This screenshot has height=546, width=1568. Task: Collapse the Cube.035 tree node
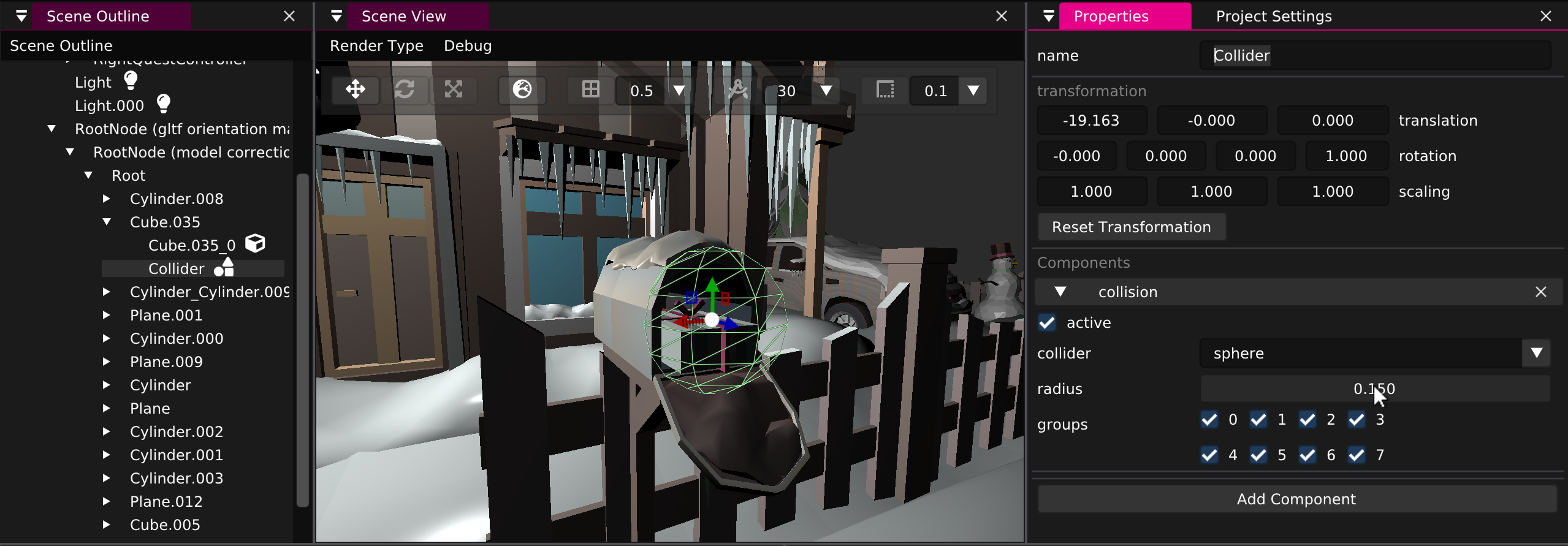[107, 222]
